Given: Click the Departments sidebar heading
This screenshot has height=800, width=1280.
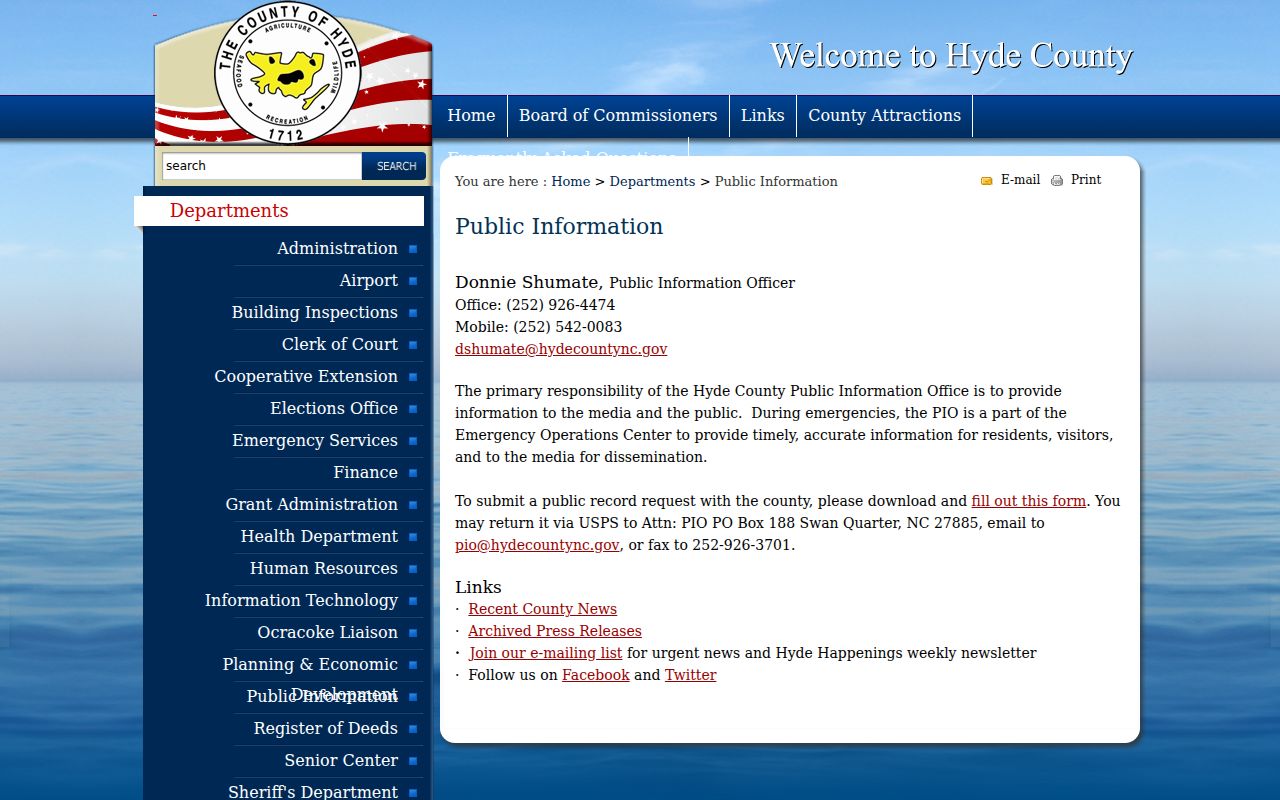Looking at the screenshot, I should point(229,210).
